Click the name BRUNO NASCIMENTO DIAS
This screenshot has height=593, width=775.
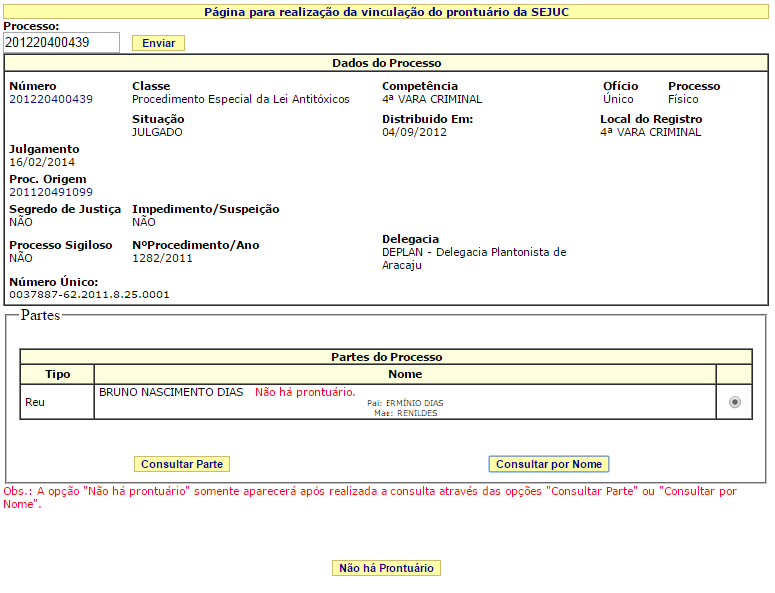point(171,392)
